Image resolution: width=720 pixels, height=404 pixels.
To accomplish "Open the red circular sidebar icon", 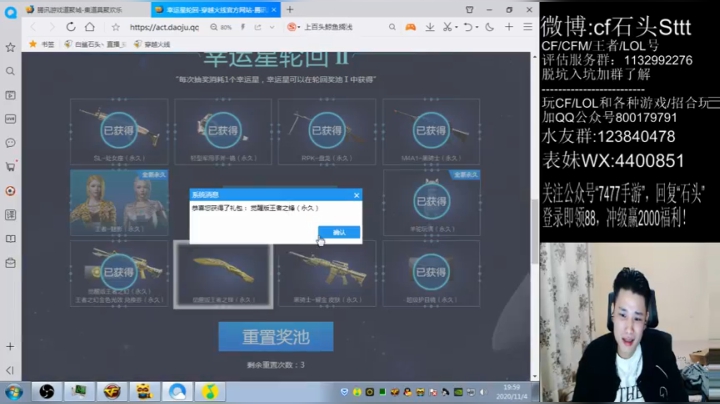I will (x=10, y=191).
